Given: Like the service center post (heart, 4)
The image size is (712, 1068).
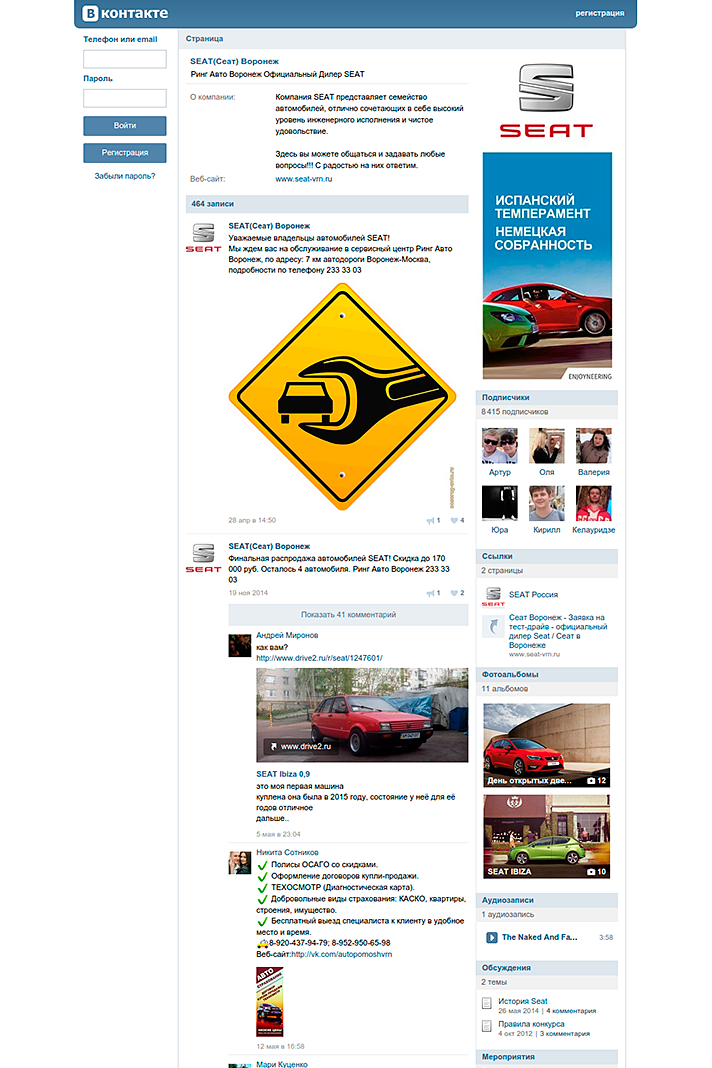Looking at the screenshot, I should tap(457, 520).
